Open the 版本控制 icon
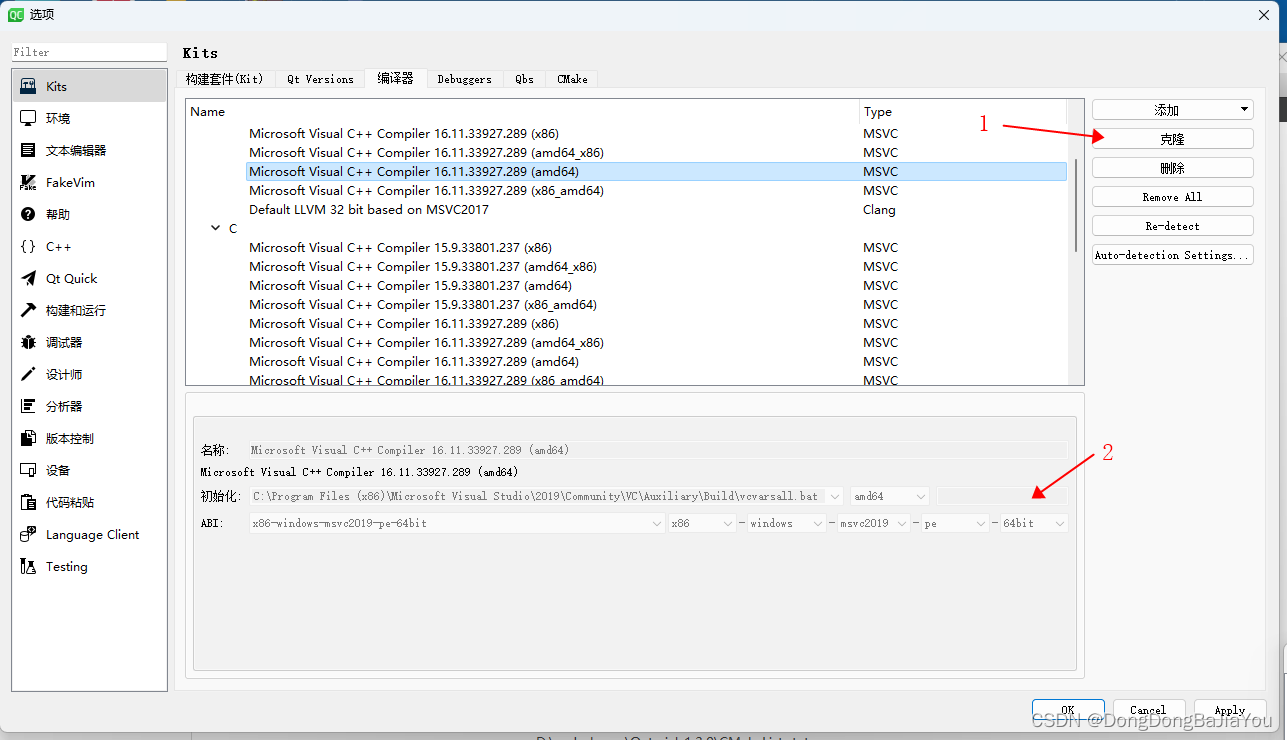 click(28, 439)
